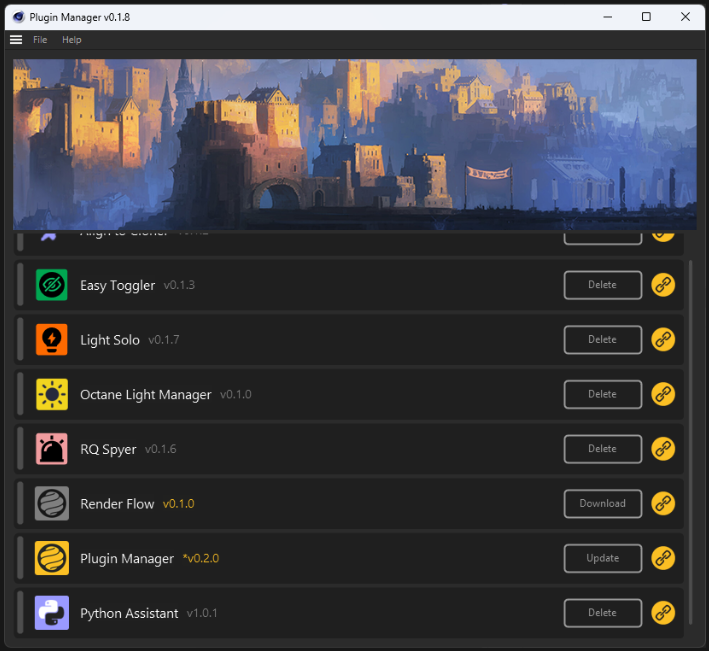Viewport: 709px width, 651px height.
Task: Click the application icon in title bar
Action: click(x=19, y=17)
